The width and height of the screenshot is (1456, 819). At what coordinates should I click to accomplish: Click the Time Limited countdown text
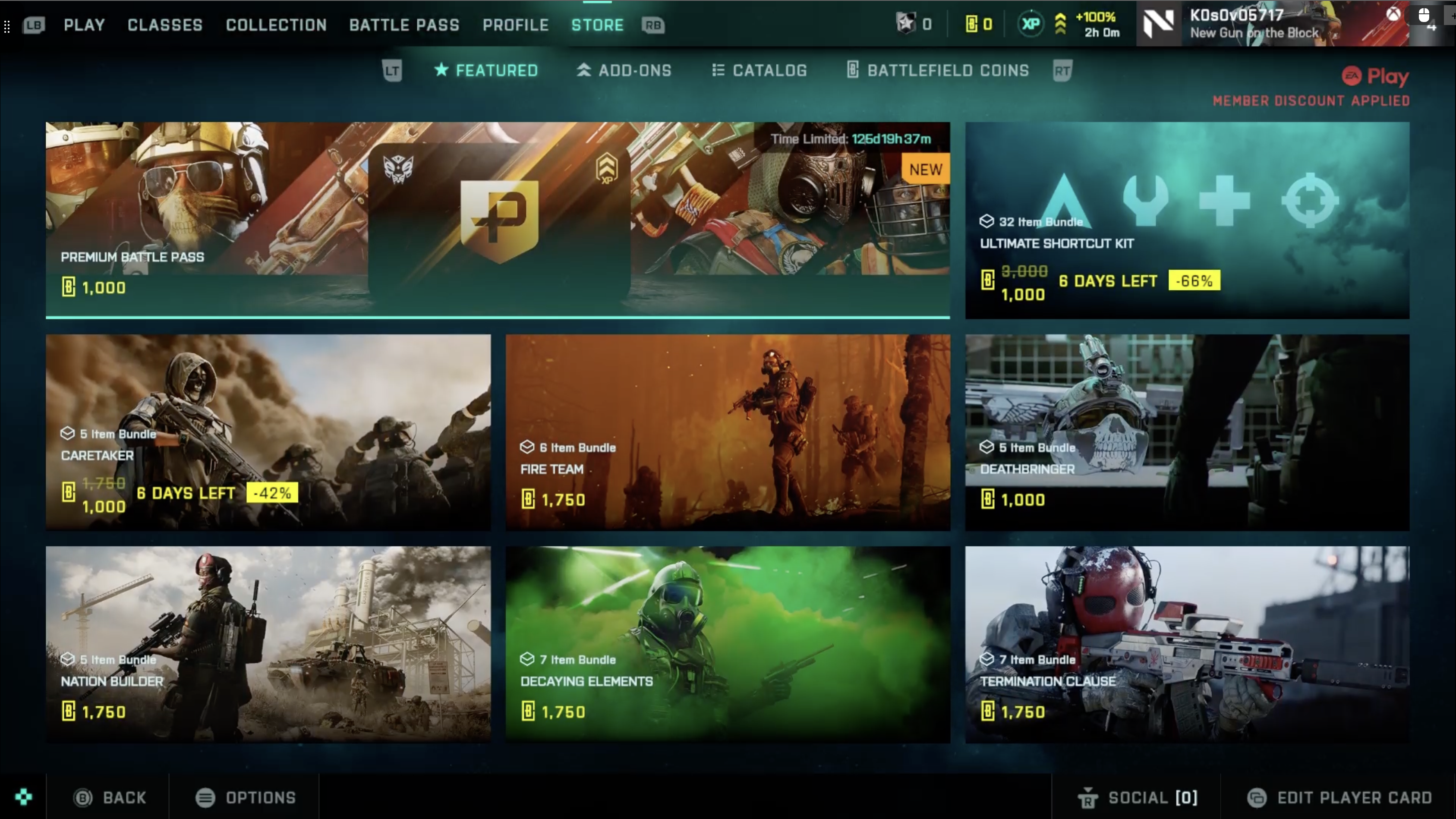(x=851, y=139)
